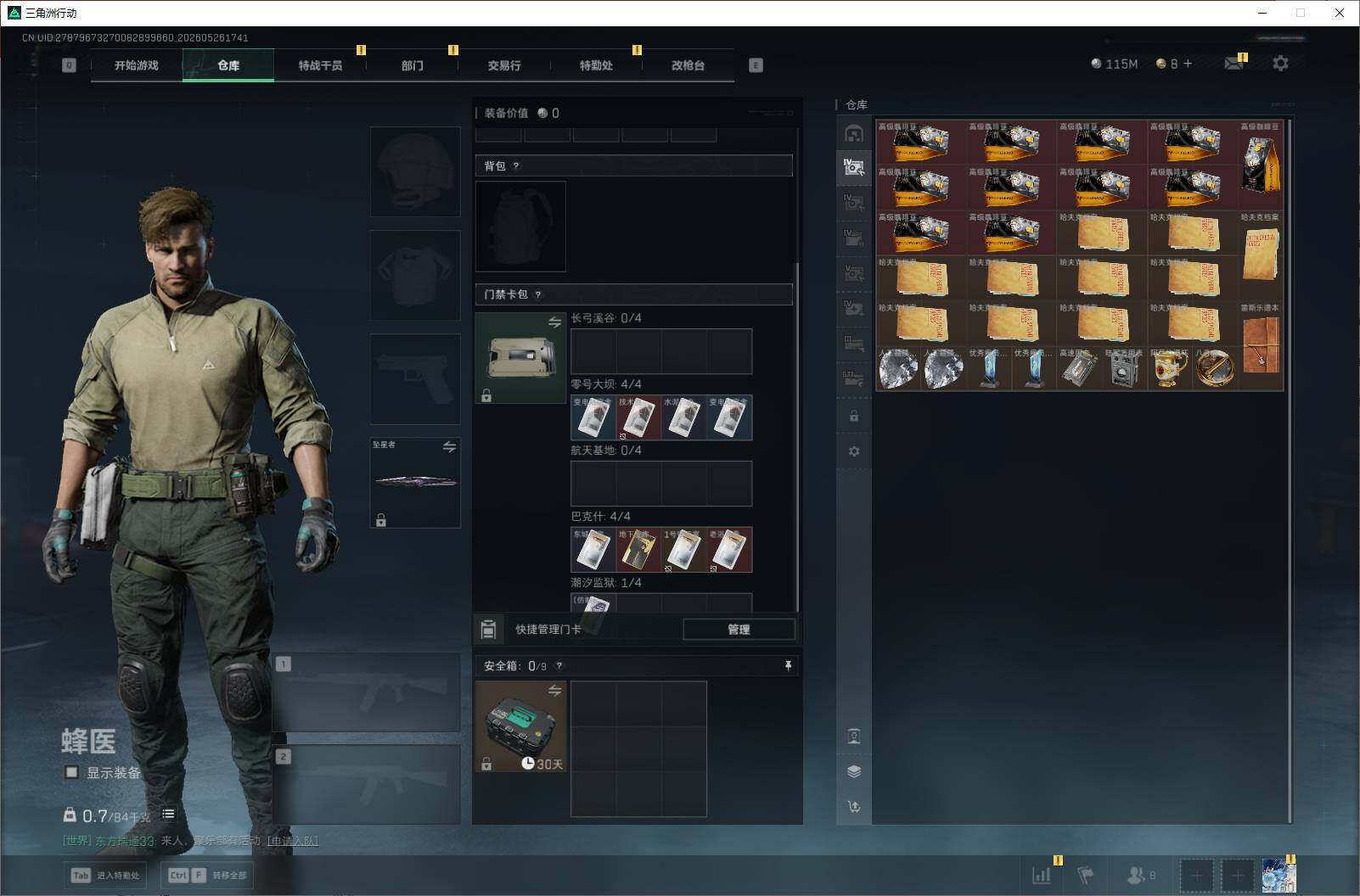The width and height of the screenshot is (1360, 896).
Task: Switch to the 部门 tab
Action: pyautogui.click(x=413, y=65)
